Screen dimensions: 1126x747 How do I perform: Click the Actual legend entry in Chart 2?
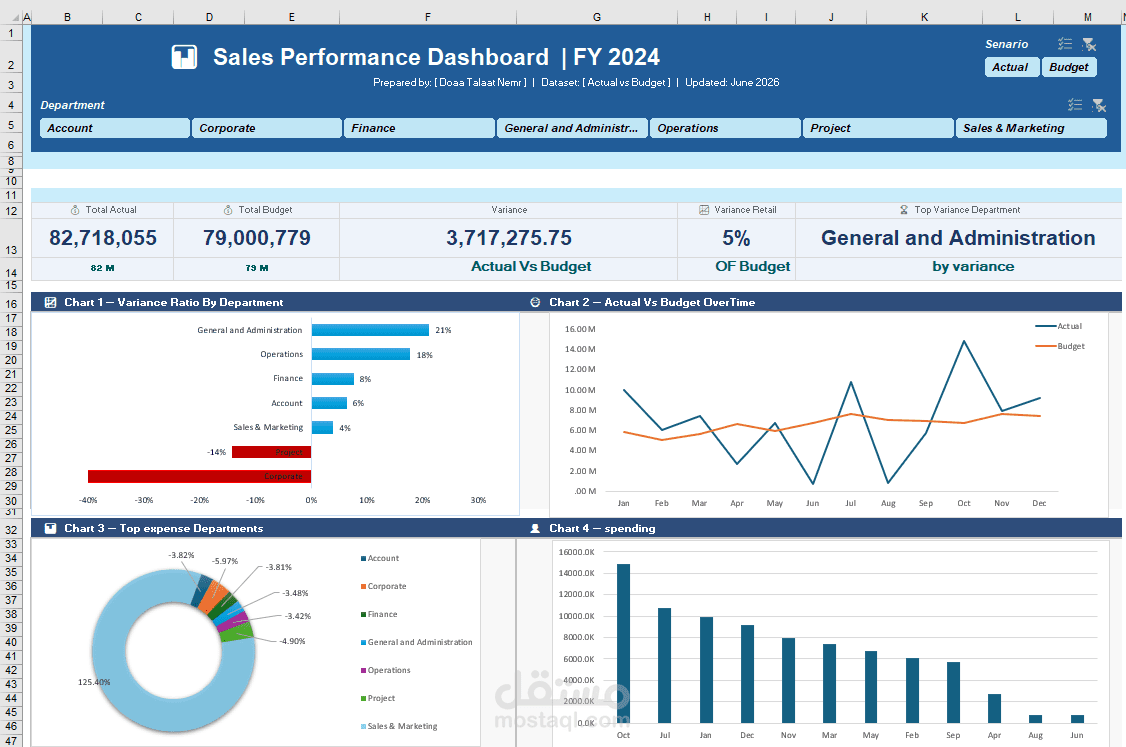tap(1058, 326)
